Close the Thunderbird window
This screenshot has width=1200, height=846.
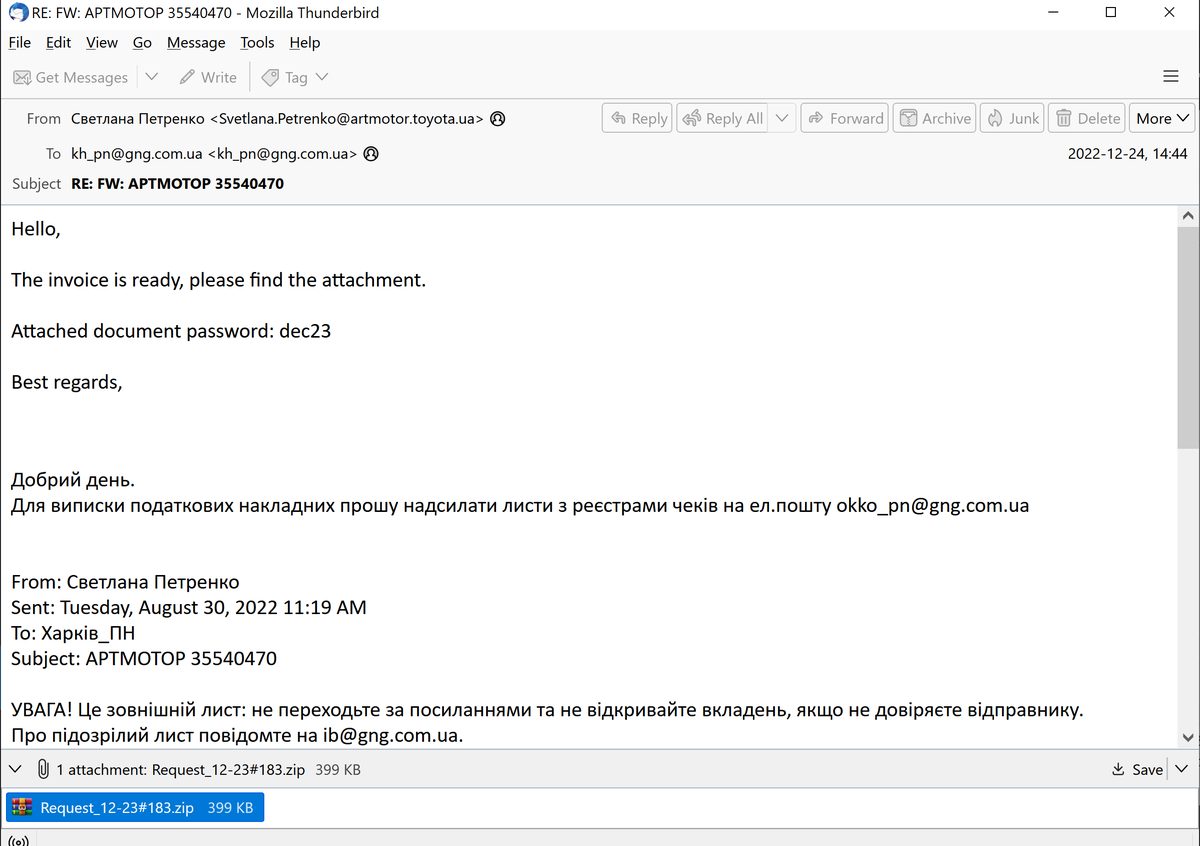click(1169, 13)
